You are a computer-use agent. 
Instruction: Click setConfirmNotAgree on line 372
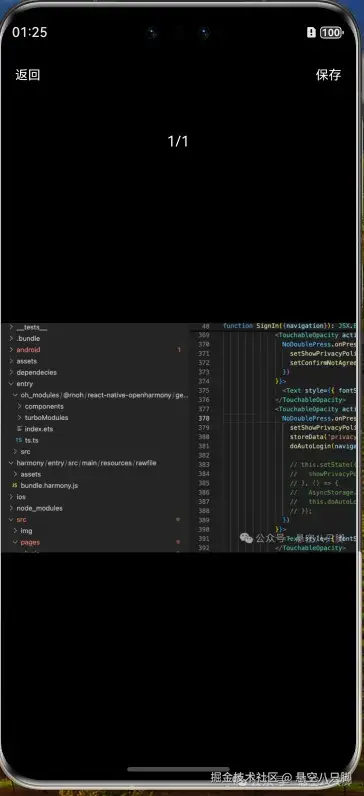[x=323, y=363]
